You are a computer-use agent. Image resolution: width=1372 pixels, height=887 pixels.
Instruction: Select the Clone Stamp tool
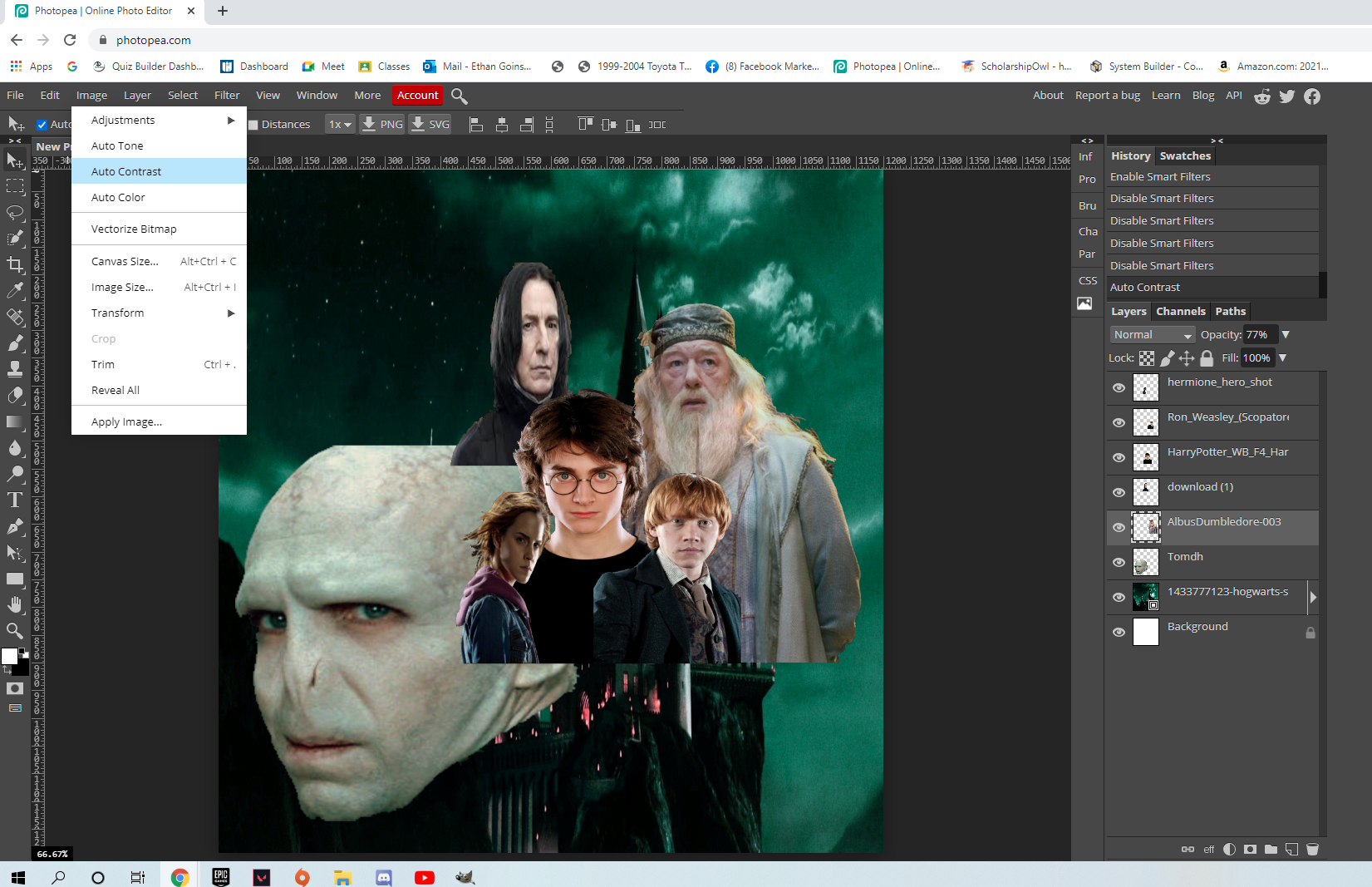click(x=15, y=369)
